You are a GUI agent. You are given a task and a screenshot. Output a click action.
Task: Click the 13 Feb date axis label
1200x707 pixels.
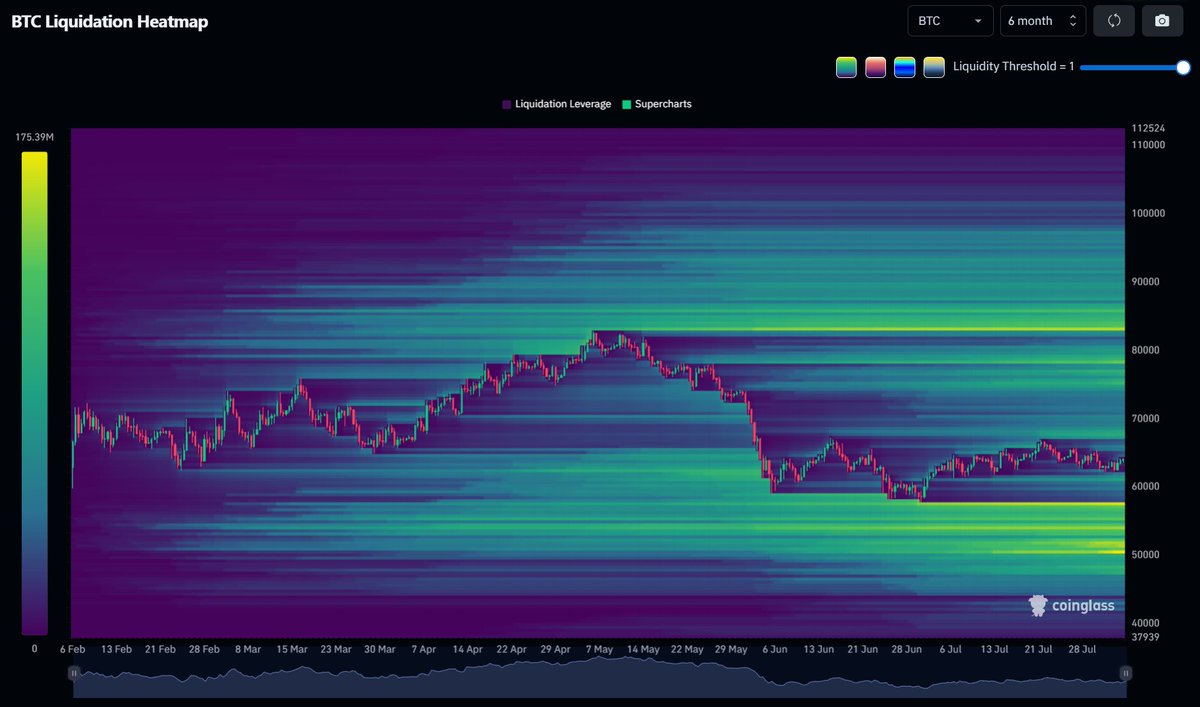[x=116, y=649]
